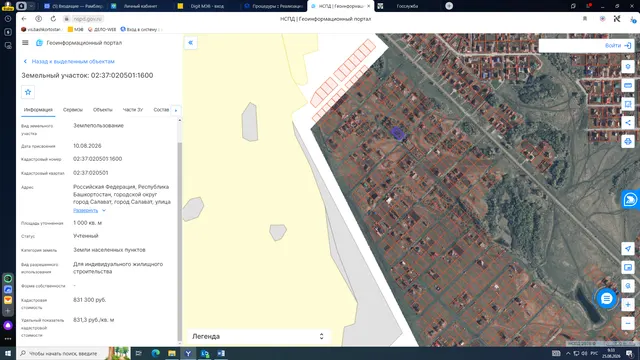Open the Вход в систему bookmark
The height and width of the screenshot is (360, 640).
(x=141, y=29)
